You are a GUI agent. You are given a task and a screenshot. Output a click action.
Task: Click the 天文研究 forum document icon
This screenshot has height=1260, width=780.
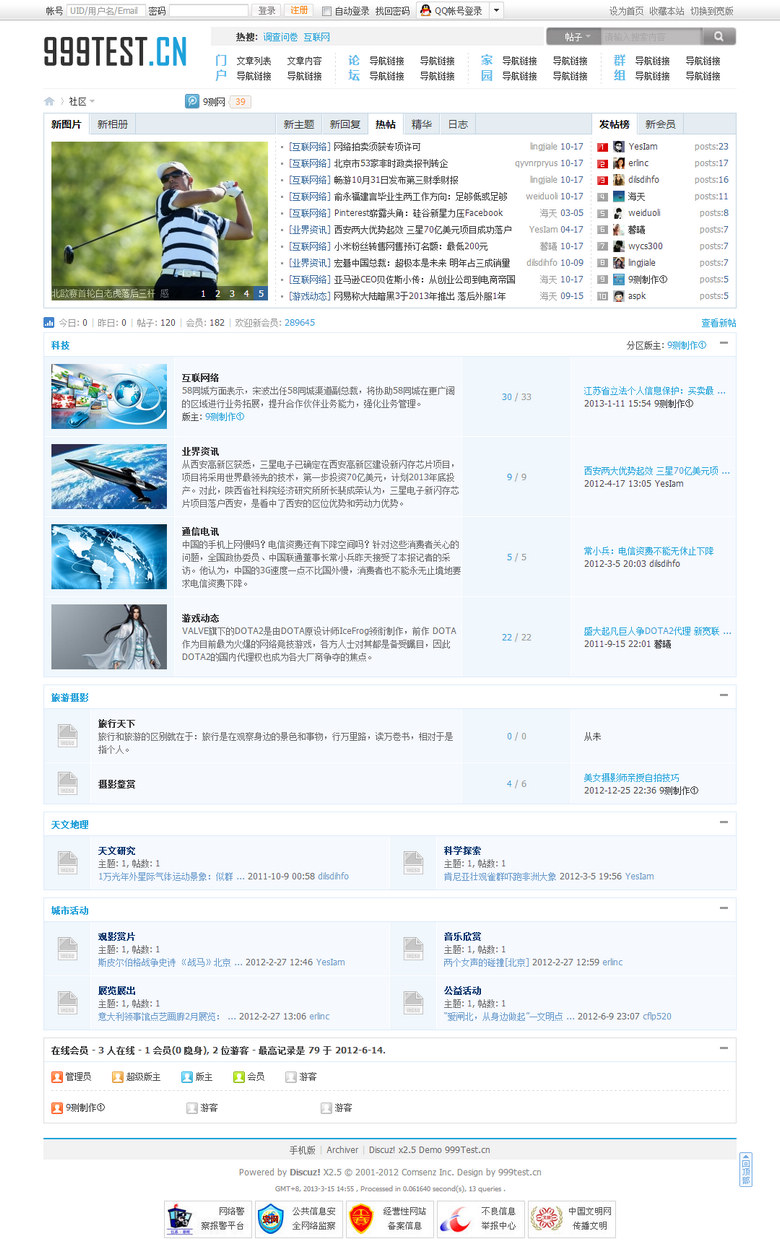(67, 862)
